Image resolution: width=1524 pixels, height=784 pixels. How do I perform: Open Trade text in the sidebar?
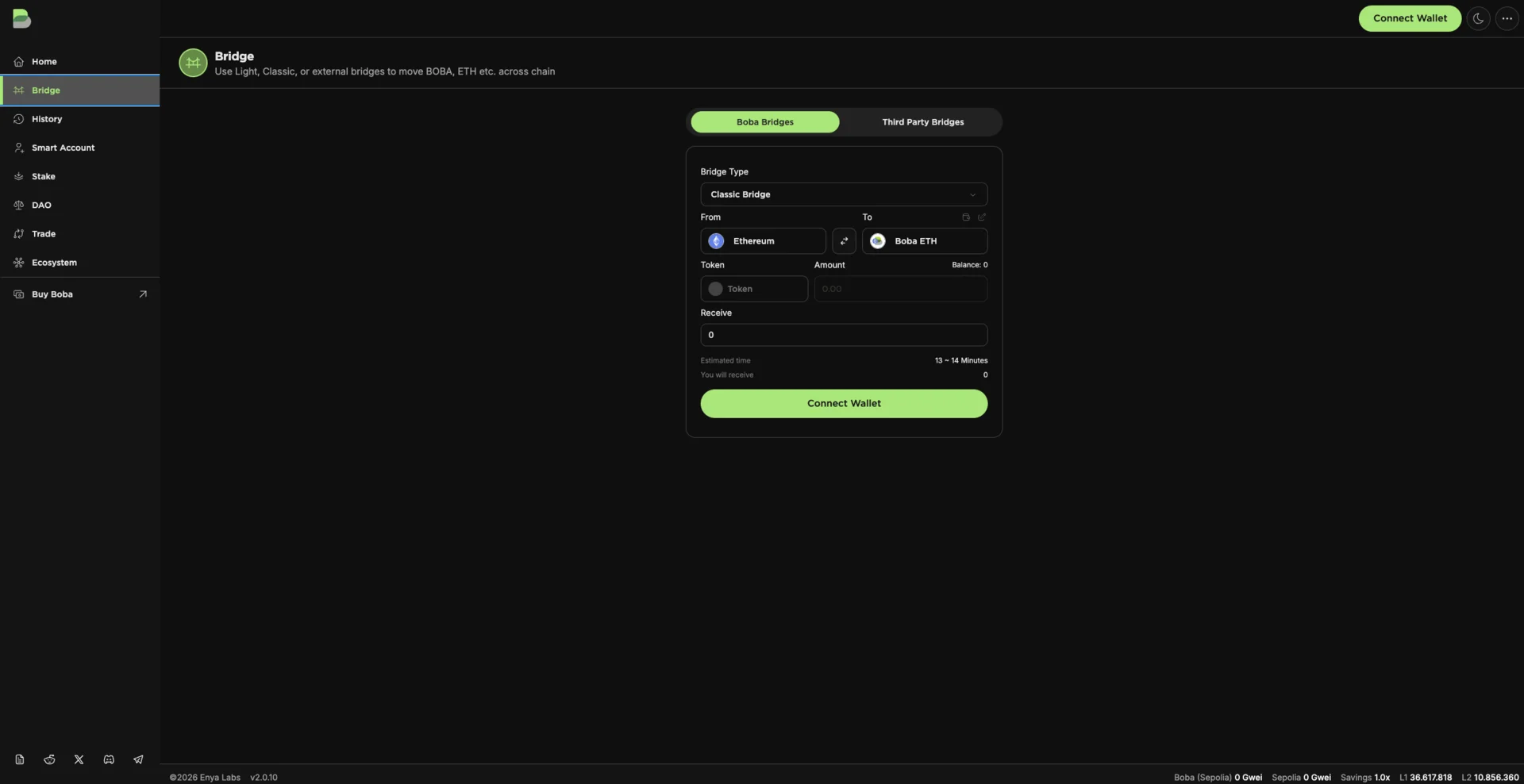(x=44, y=234)
